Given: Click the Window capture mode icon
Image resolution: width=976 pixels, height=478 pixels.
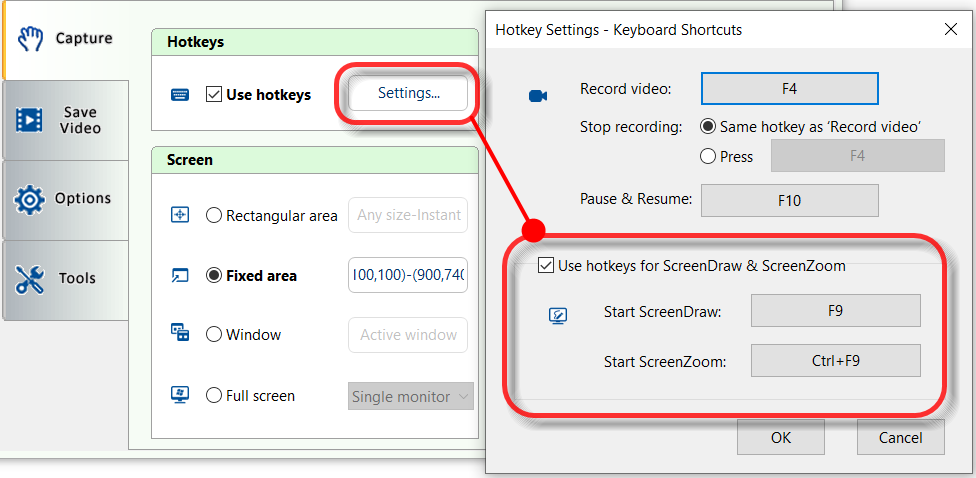Looking at the screenshot, I should click(x=180, y=335).
